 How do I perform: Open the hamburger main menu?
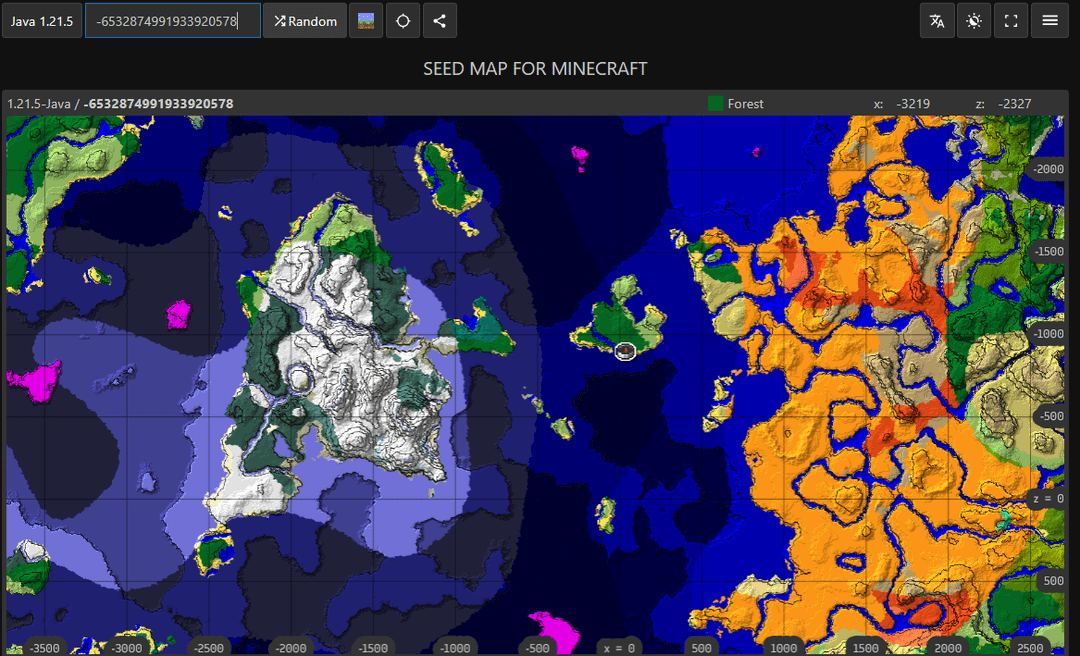pyautogui.click(x=1050, y=21)
